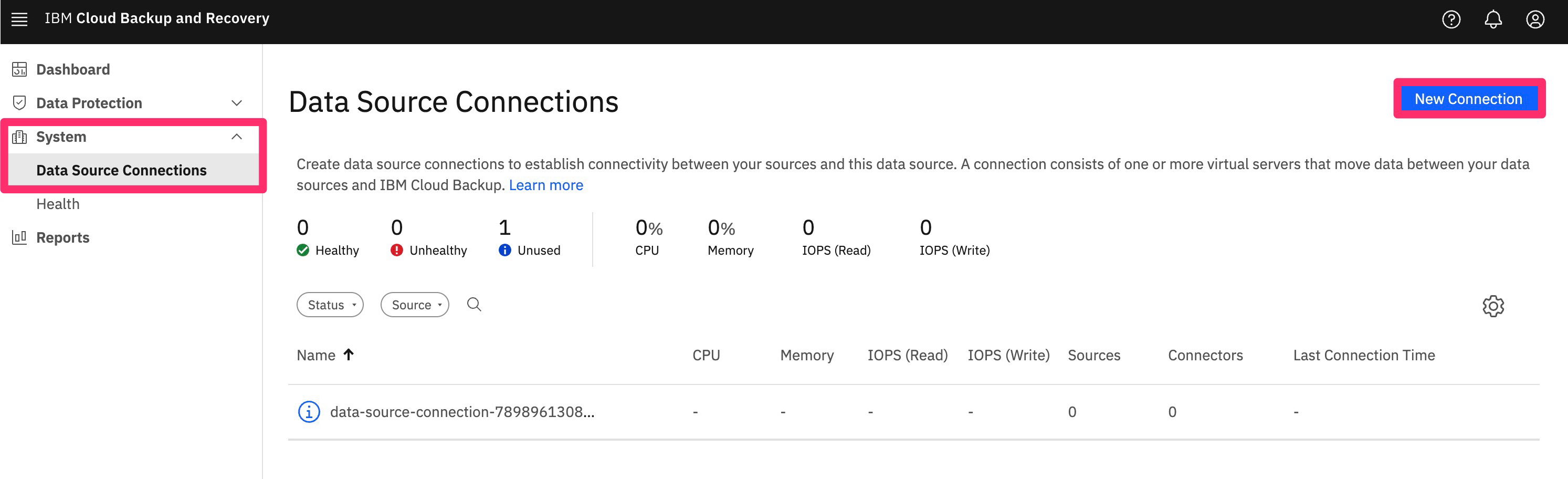Open the Source filter dropdown
The width and height of the screenshot is (1568, 479).
click(x=415, y=305)
